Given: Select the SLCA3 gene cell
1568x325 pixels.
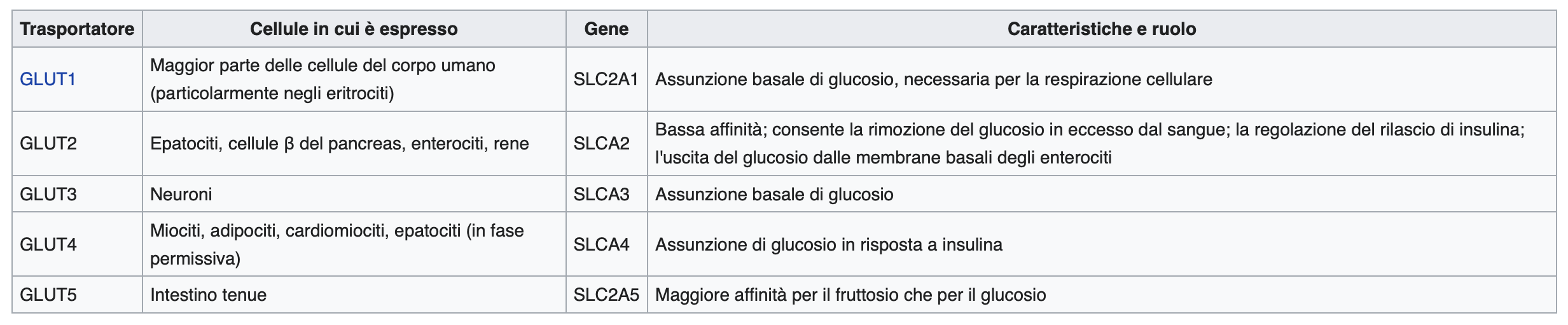Looking at the screenshot, I should coord(602,194).
